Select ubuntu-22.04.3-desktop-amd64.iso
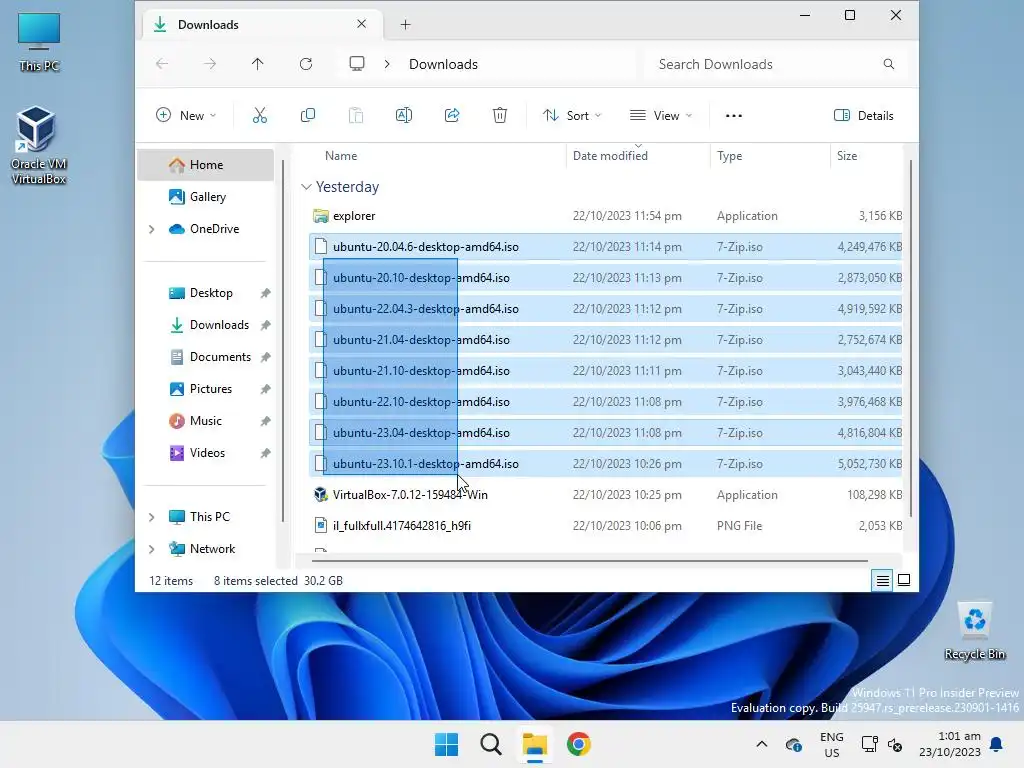Image resolution: width=1024 pixels, height=768 pixels. (605, 309)
